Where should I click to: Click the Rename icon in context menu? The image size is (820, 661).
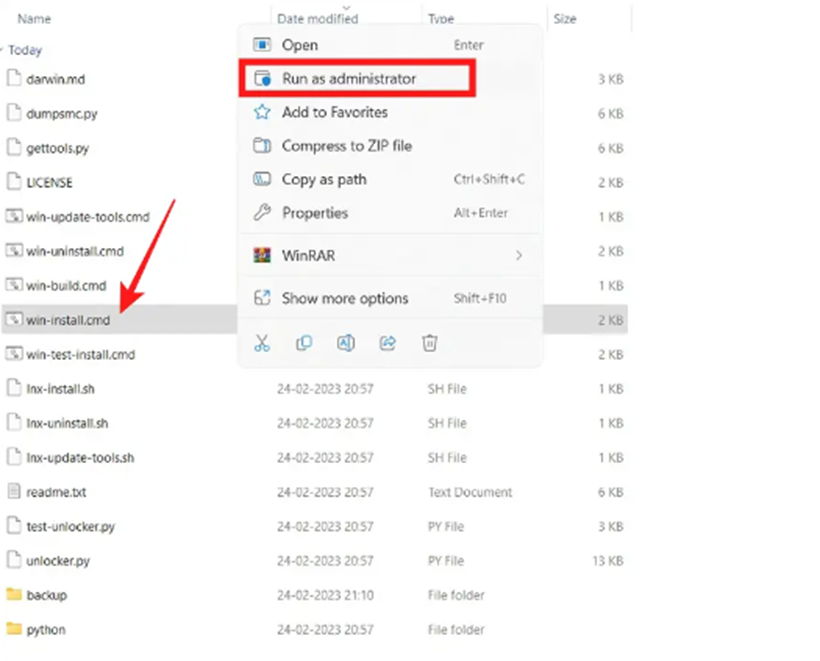click(346, 344)
